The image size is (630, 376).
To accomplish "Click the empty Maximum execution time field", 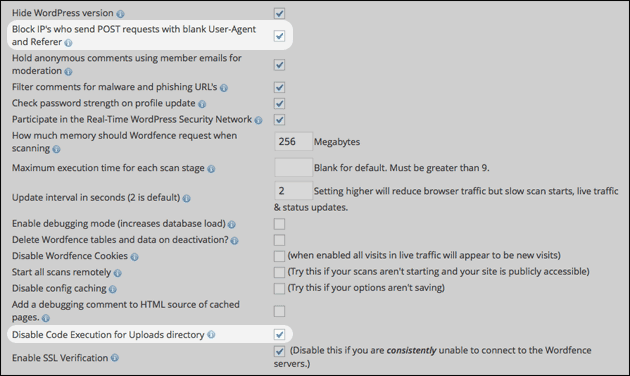I will point(293,168).
